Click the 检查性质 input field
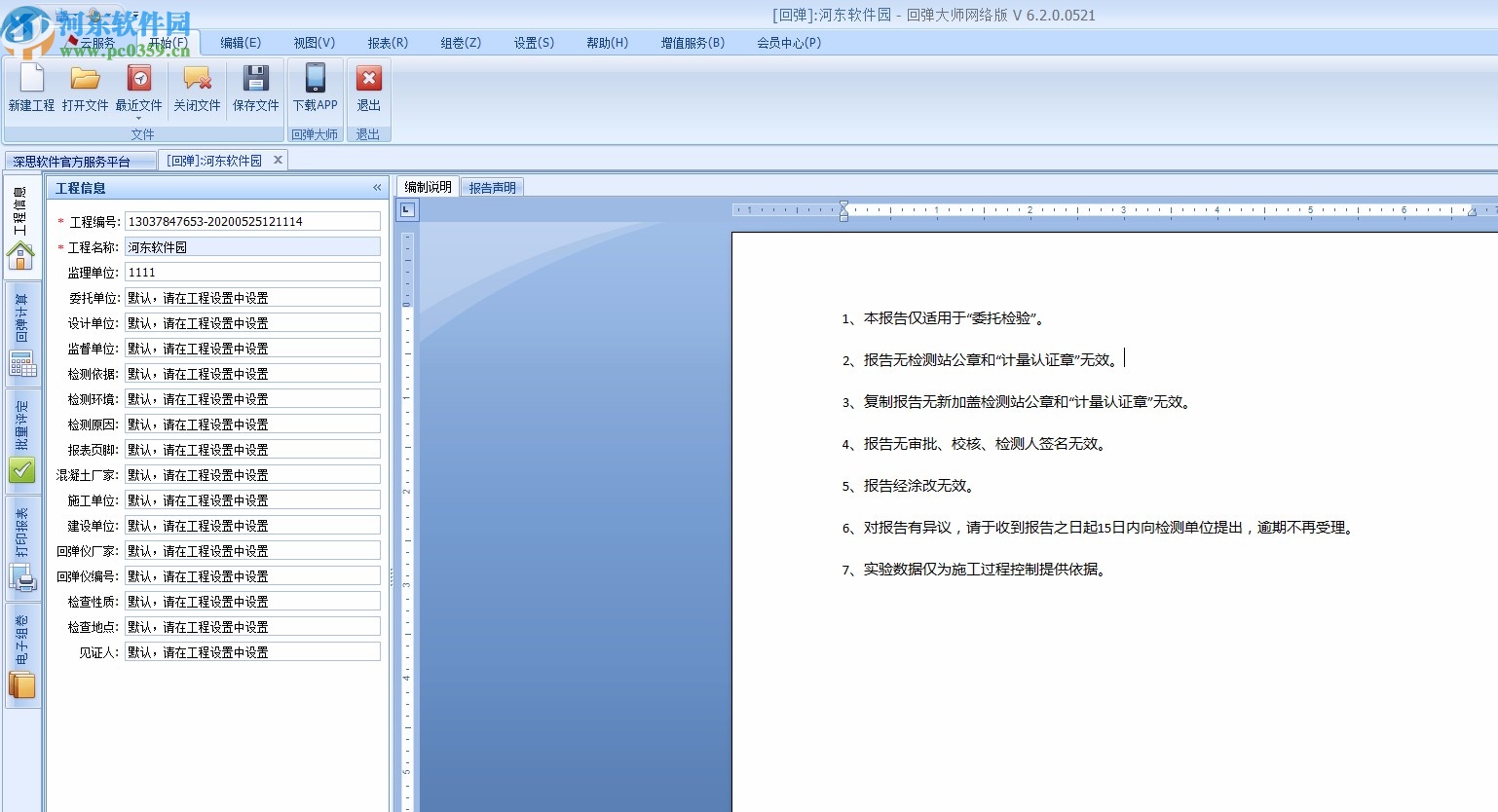This screenshot has width=1498, height=812. (x=252, y=602)
